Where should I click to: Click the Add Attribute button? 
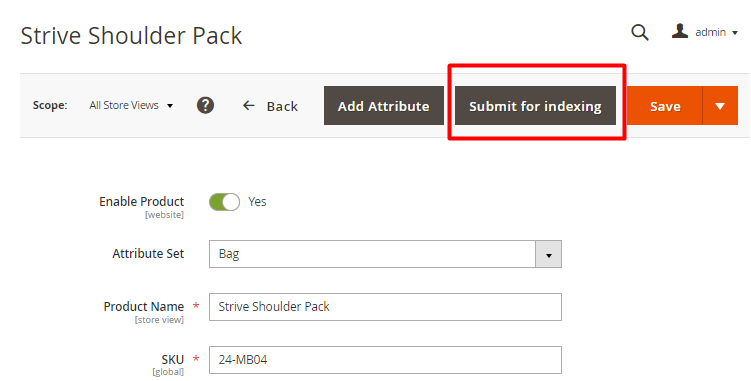(x=384, y=105)
